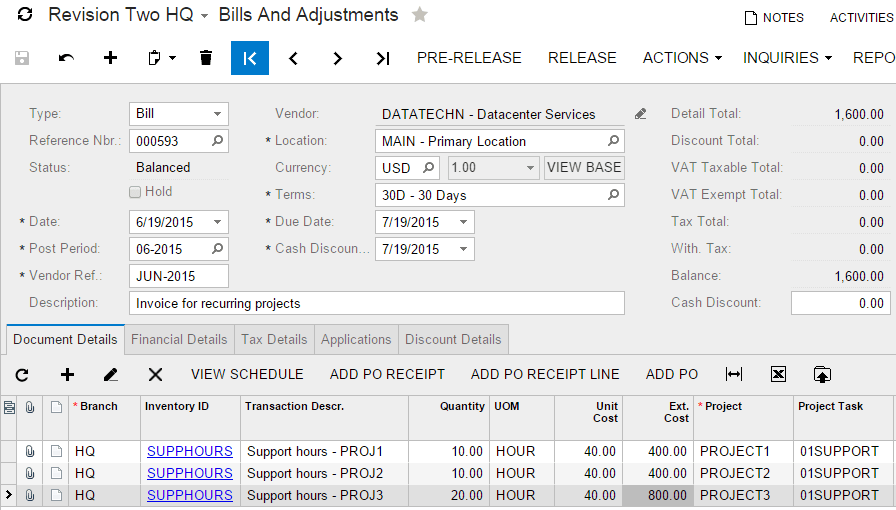
Task: Open the Tax Details tab
Action: [x=274, y=340]
